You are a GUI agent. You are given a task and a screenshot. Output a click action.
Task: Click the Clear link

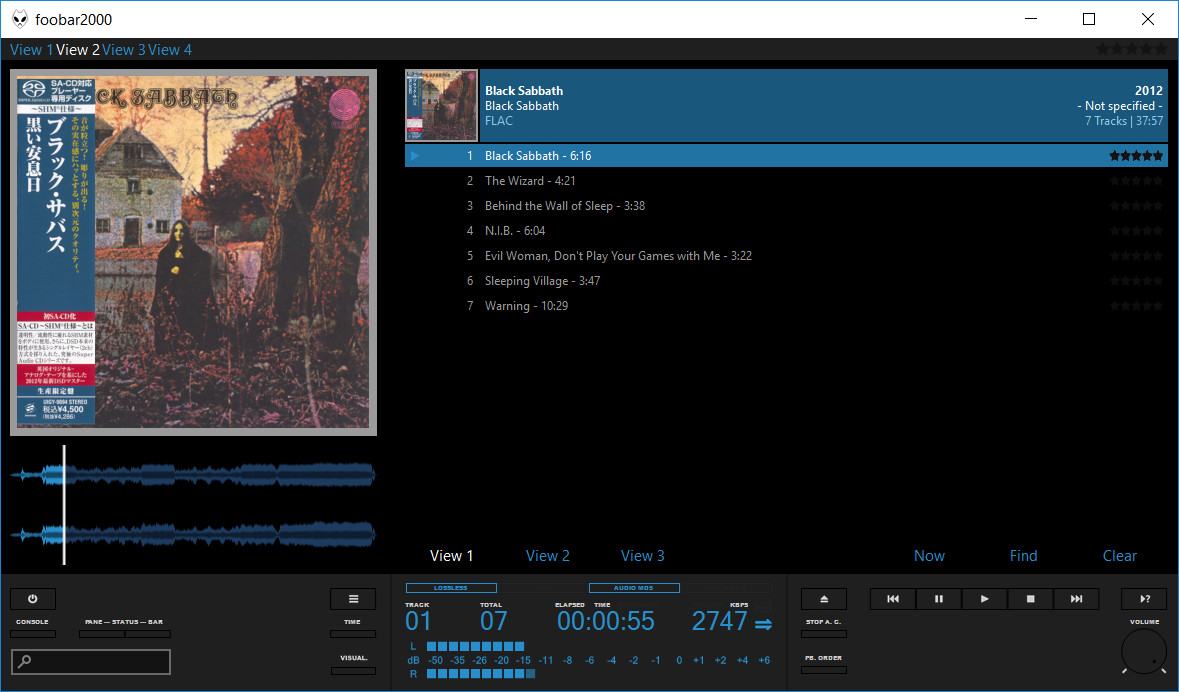click(x=1120, y=556)
